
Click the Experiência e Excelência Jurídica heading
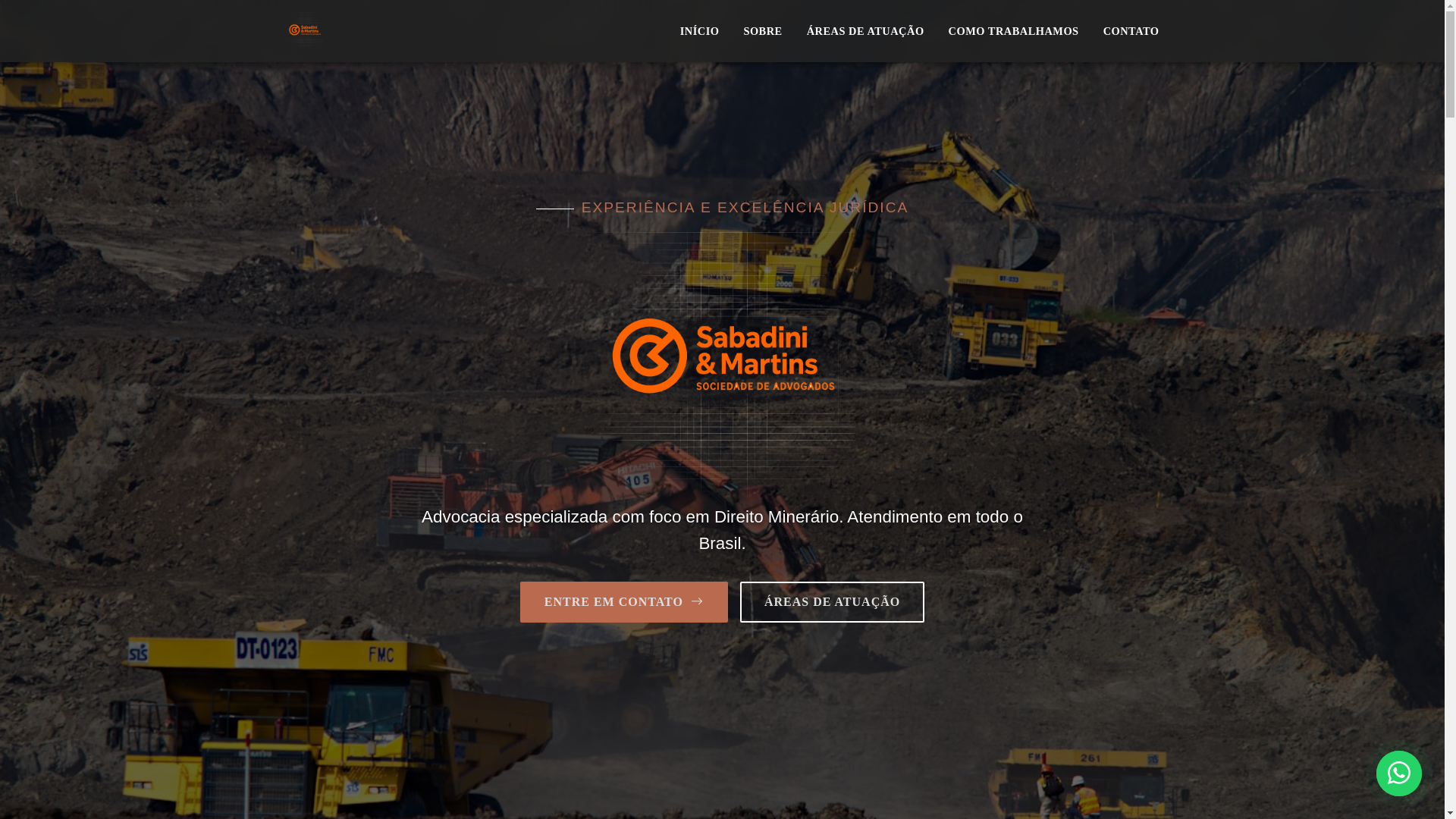coord(744,207)
